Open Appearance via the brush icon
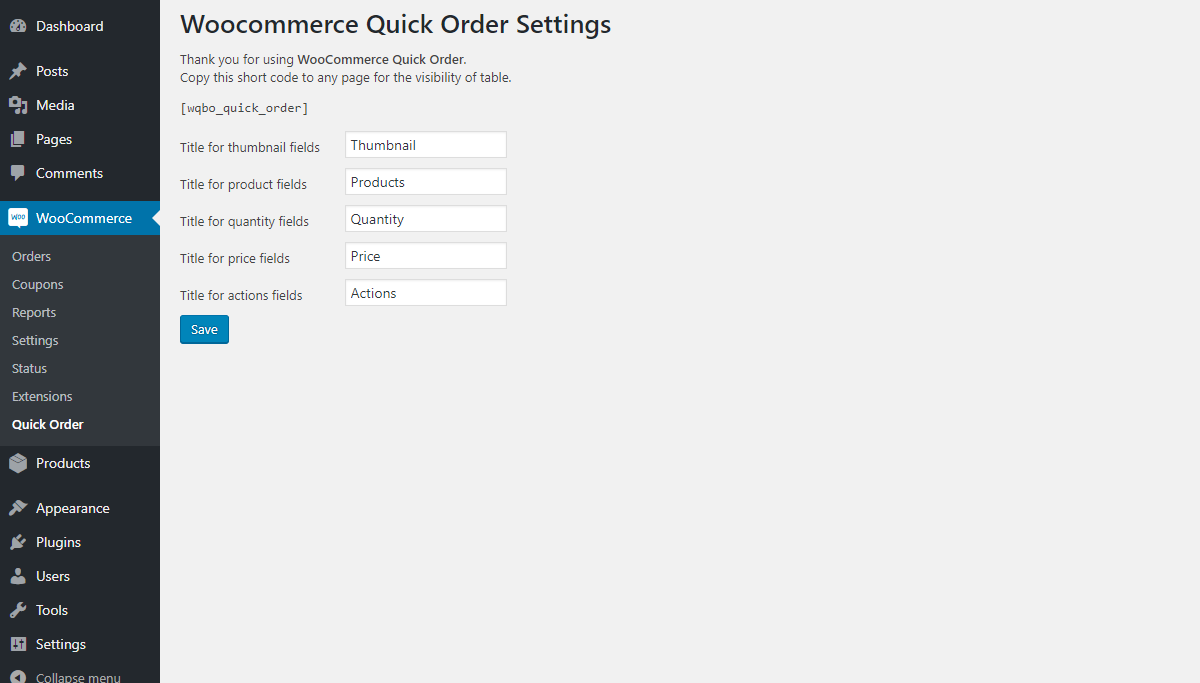The image size is (1200, 683). pos(20,507)
